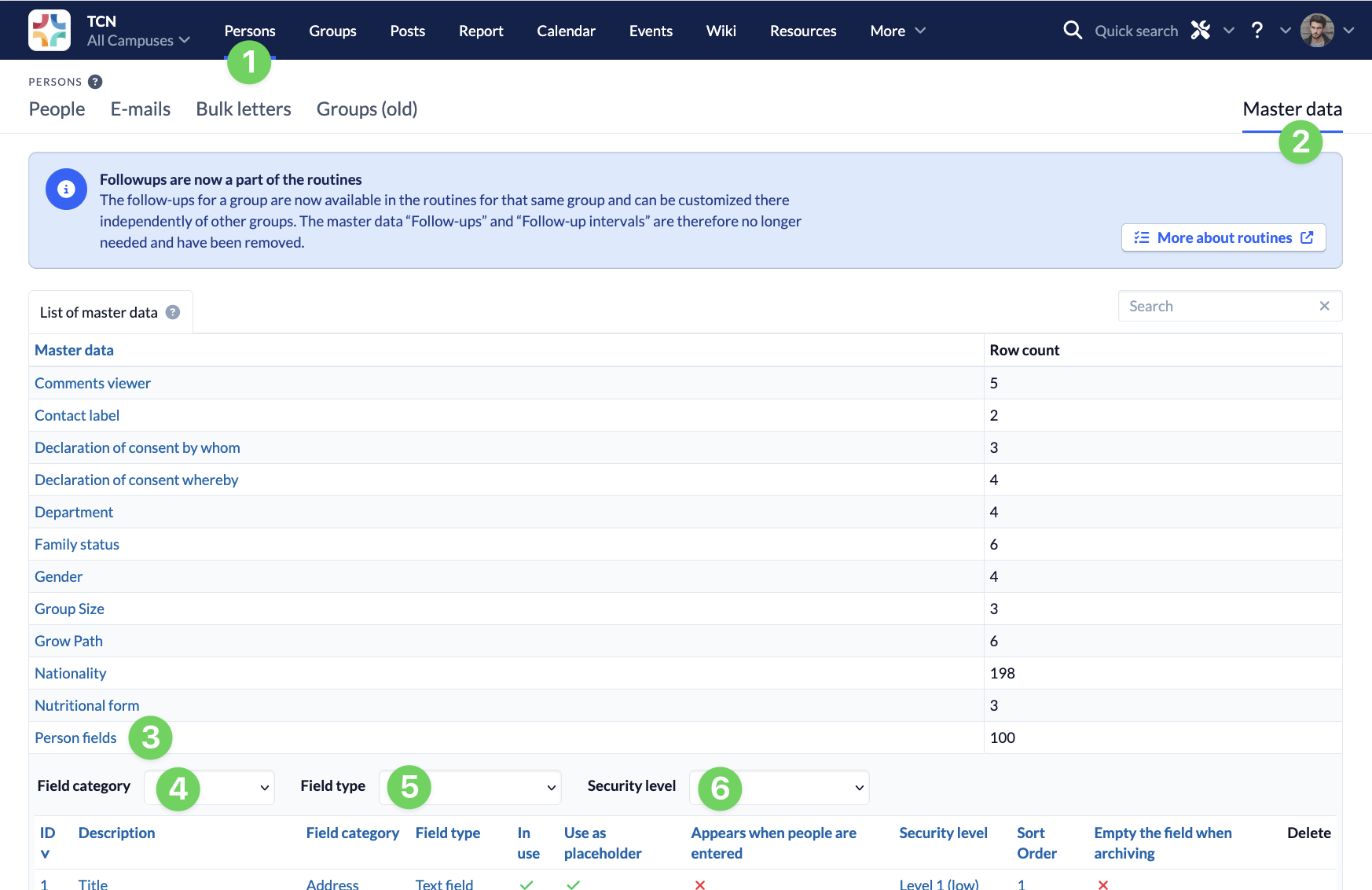Expand the More navigation menu
This screenshot has width=1372, height=890.
[897, 31]
